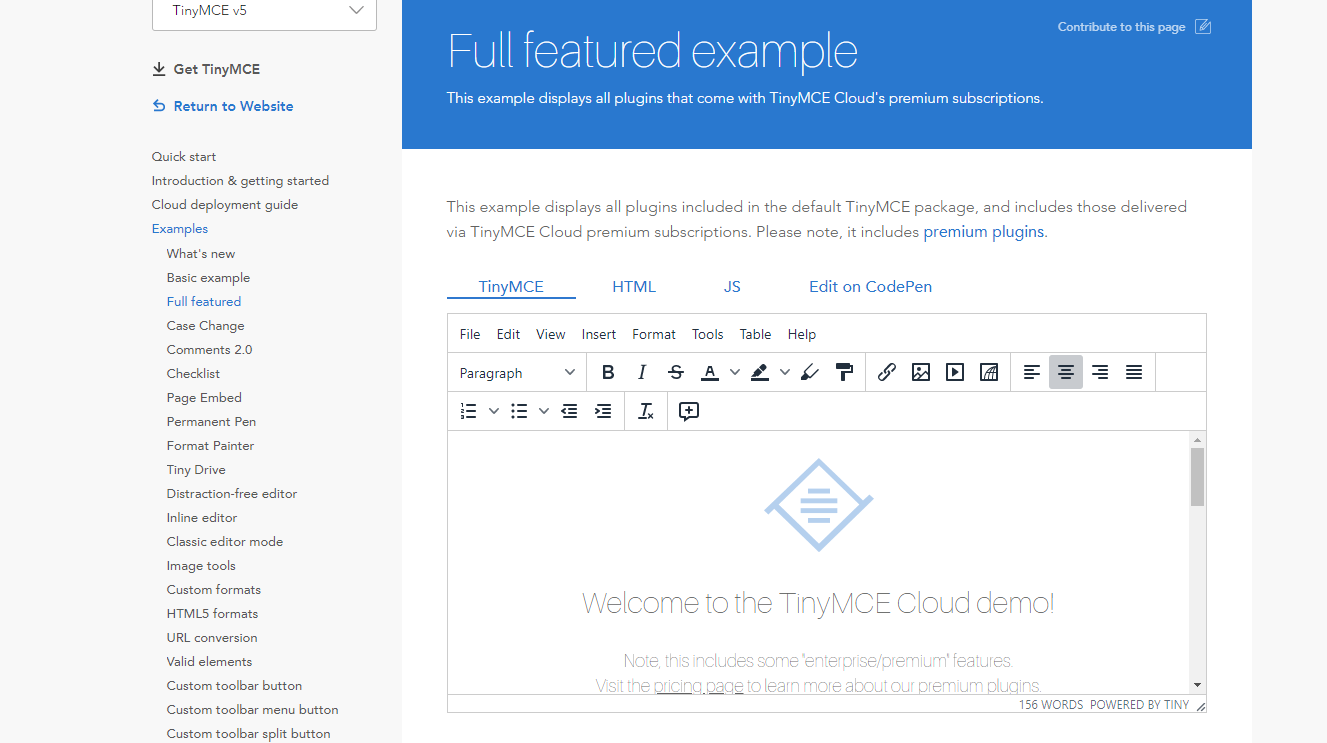Add a comment using the comment icon
This screenshot has height=743, width=1327.
[688, 410]
